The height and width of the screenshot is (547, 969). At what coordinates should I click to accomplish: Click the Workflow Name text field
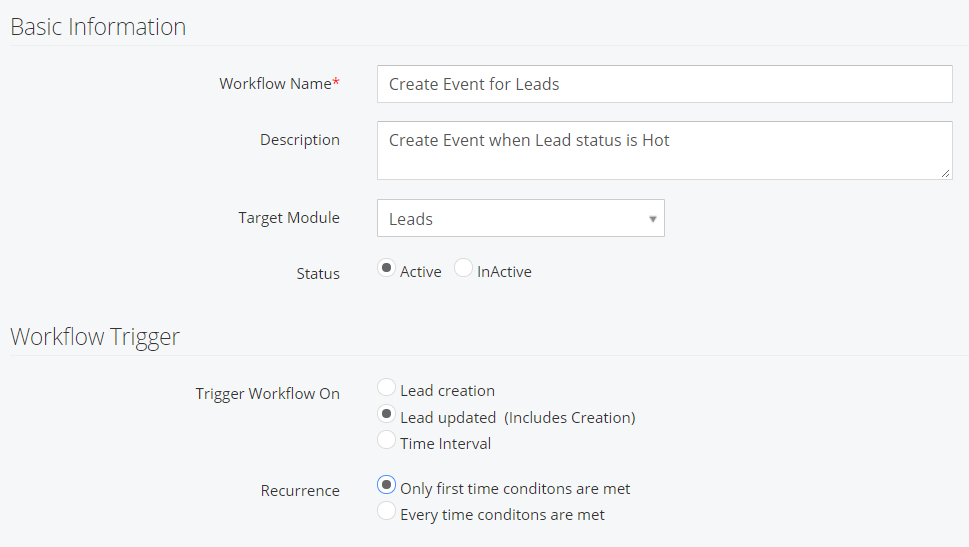664,84
